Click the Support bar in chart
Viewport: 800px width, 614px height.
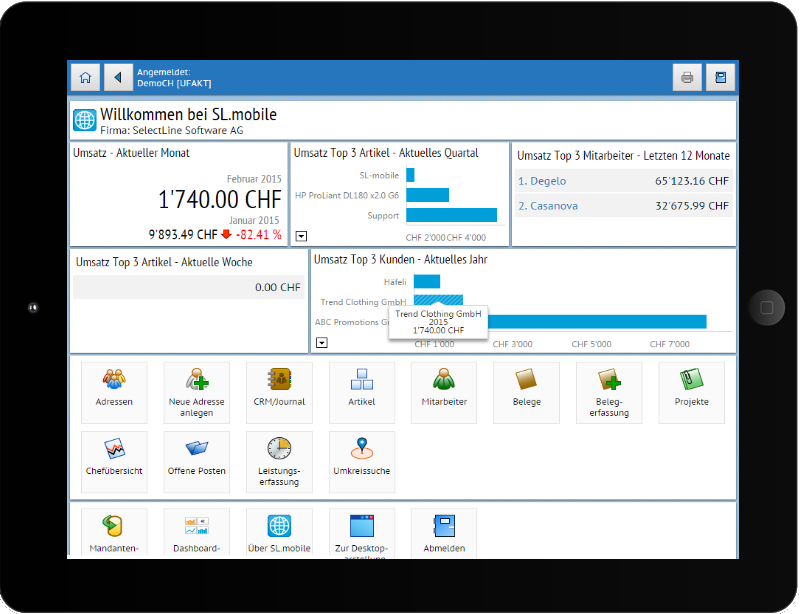(x=451, y=215)
